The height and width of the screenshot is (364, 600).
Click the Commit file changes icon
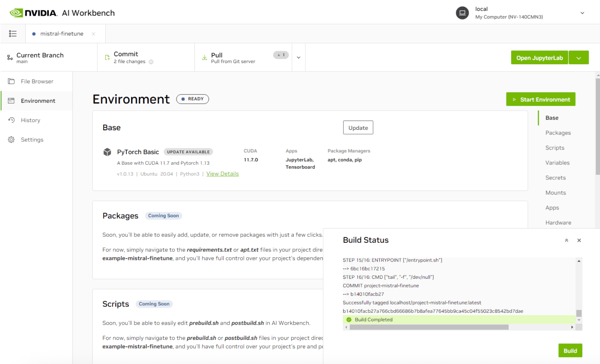coord(107,57)
